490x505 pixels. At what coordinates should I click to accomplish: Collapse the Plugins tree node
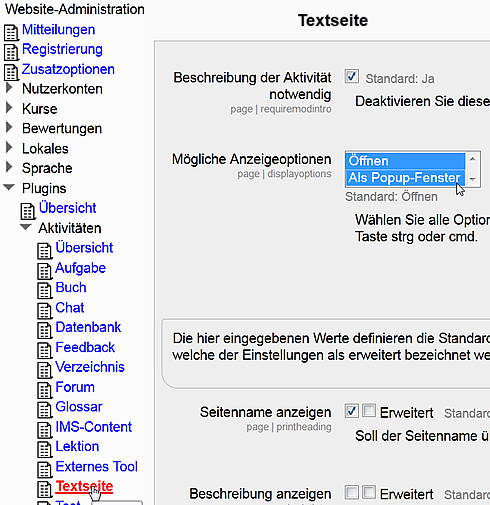pos(9,187)
